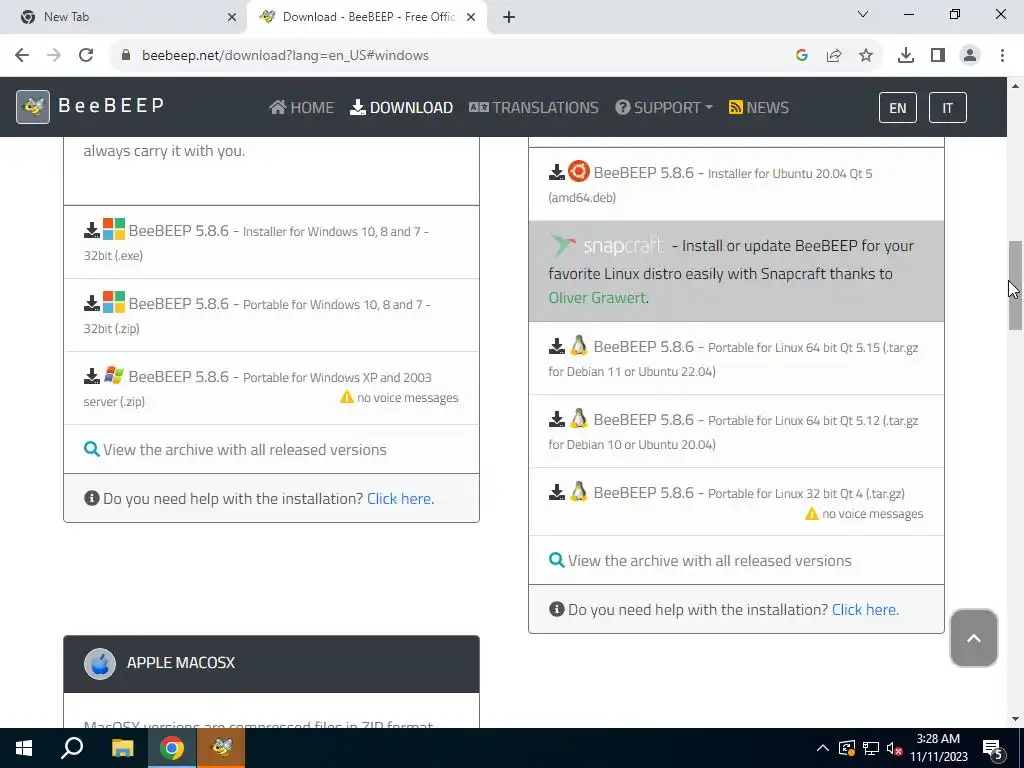View the Linux archive of all released versions
The width and height of the screenshot is (1024, 768).
tap(709, 560)
